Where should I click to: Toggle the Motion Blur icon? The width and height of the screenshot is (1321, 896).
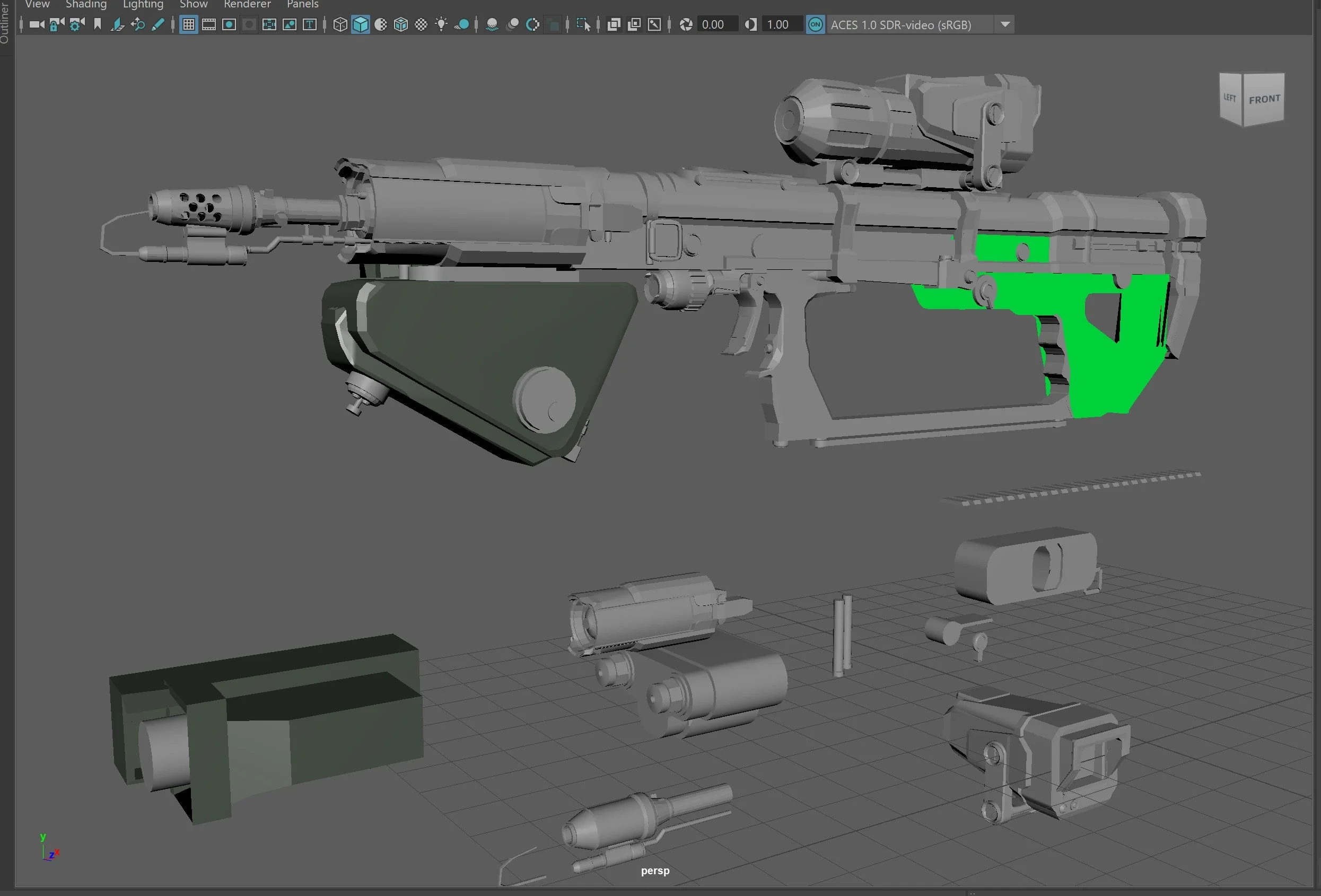512,24
